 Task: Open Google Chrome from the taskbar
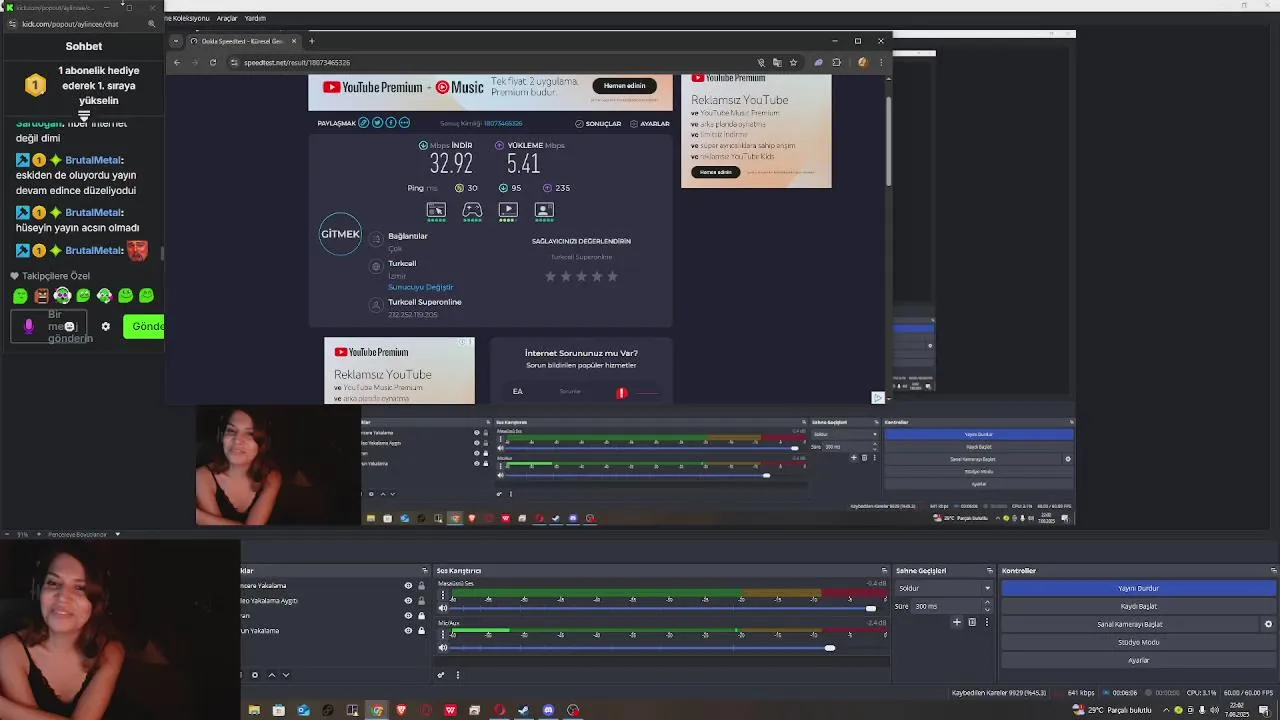coord(377,710)
